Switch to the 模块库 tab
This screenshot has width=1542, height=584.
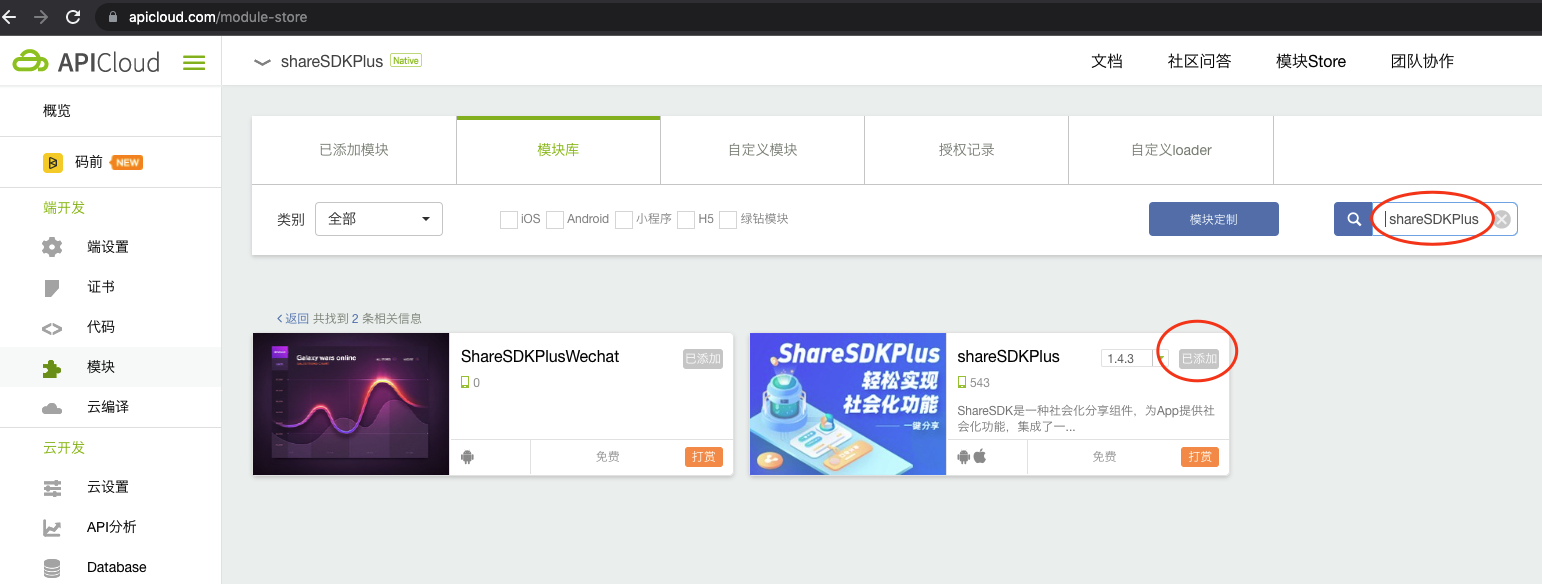tap(558, 150)
